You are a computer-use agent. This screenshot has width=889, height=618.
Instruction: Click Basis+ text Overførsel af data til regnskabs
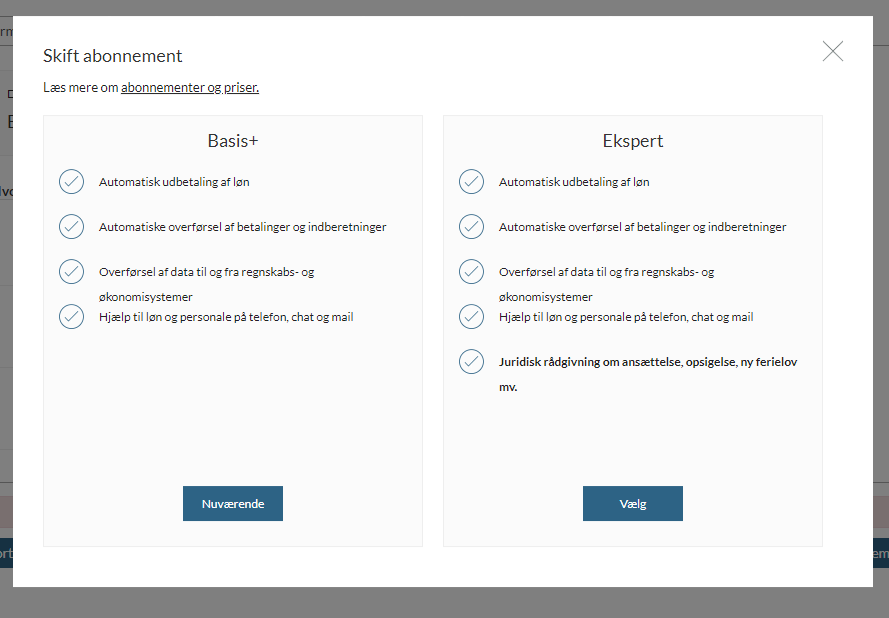(207, 272)
